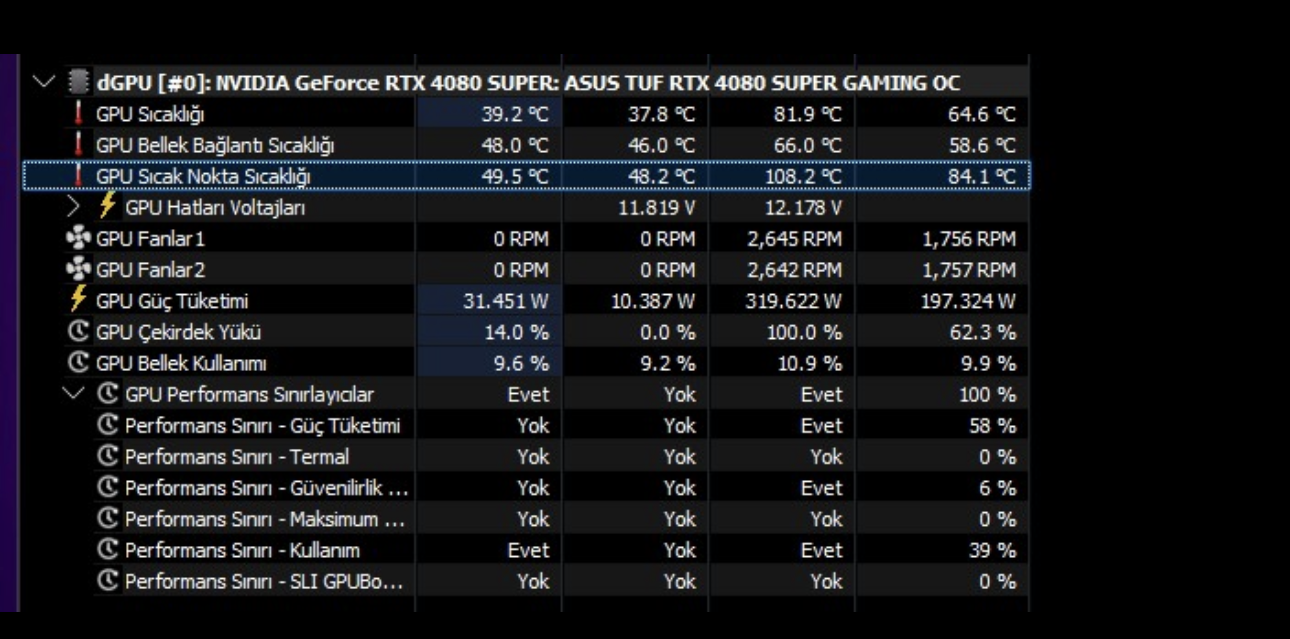Click the 319.622 W maximum power value
This screenshot has width=1290, height=639.
(794, 301)
